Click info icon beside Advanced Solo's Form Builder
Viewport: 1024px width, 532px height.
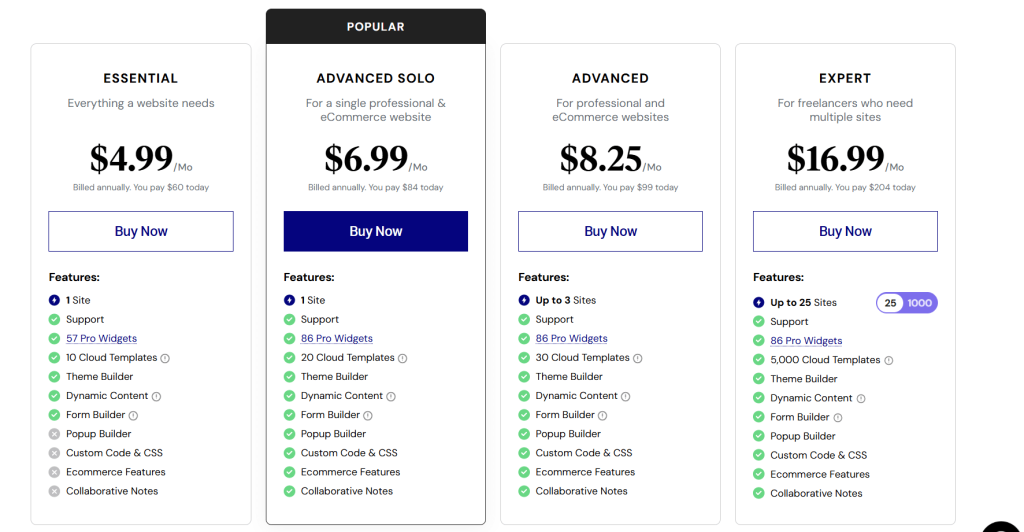click(x=368, y=415)
